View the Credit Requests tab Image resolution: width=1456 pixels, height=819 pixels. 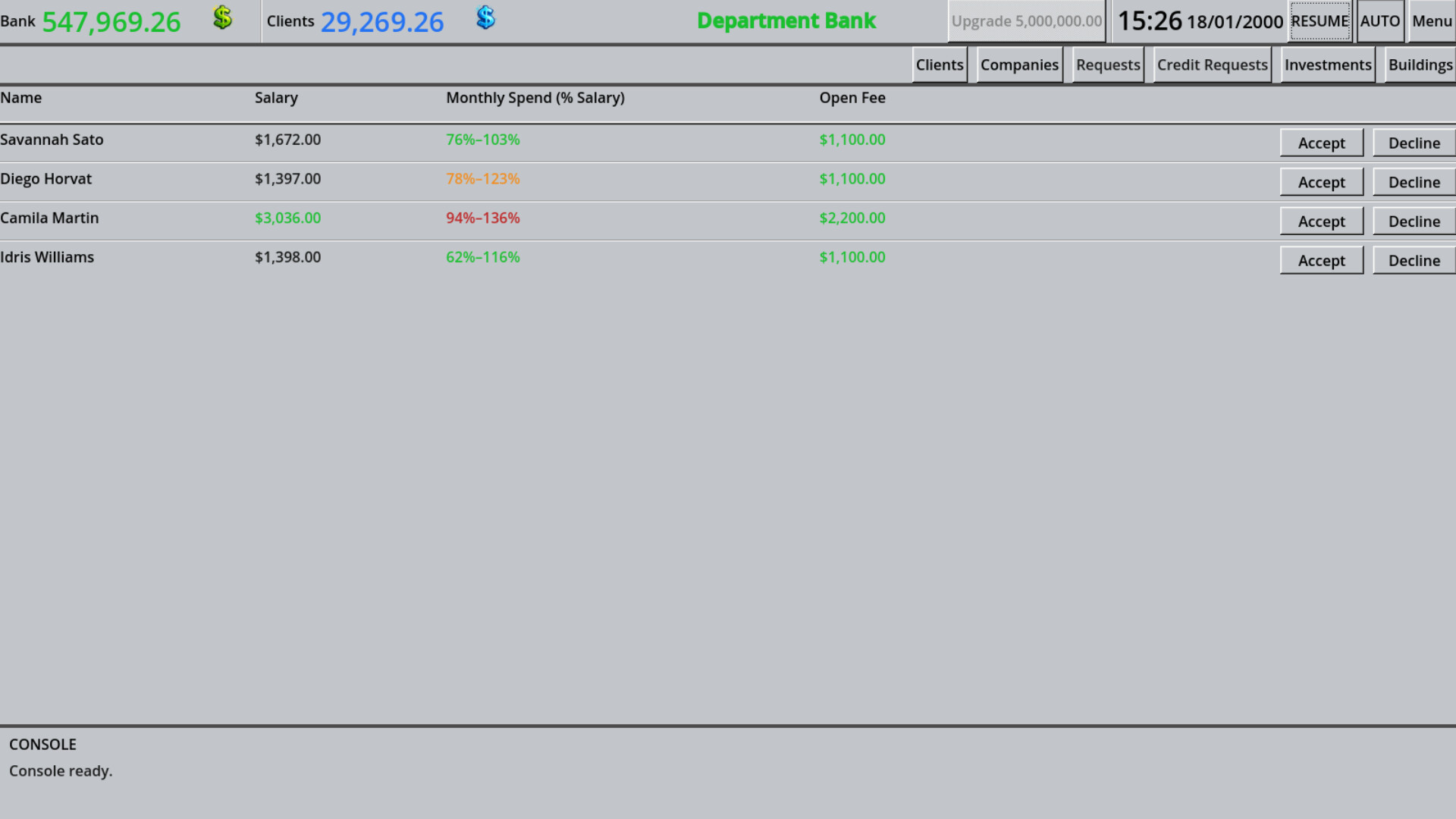click(x=1211, y=65)
